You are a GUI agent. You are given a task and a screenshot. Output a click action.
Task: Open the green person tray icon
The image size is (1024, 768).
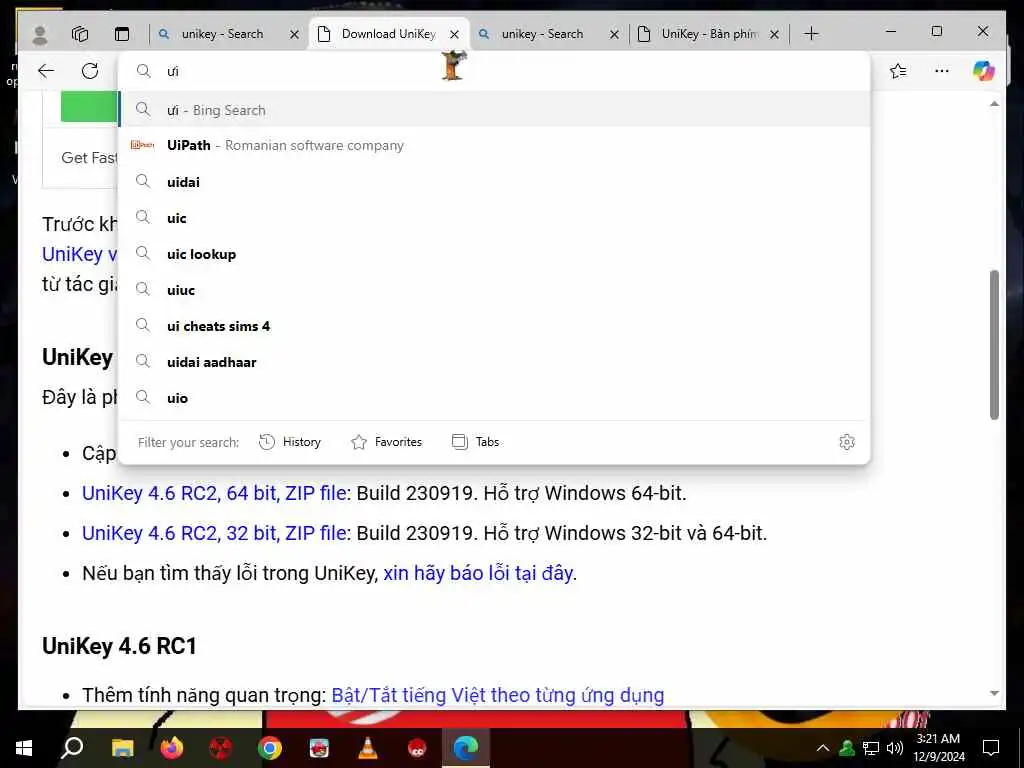tap(847, 748)
